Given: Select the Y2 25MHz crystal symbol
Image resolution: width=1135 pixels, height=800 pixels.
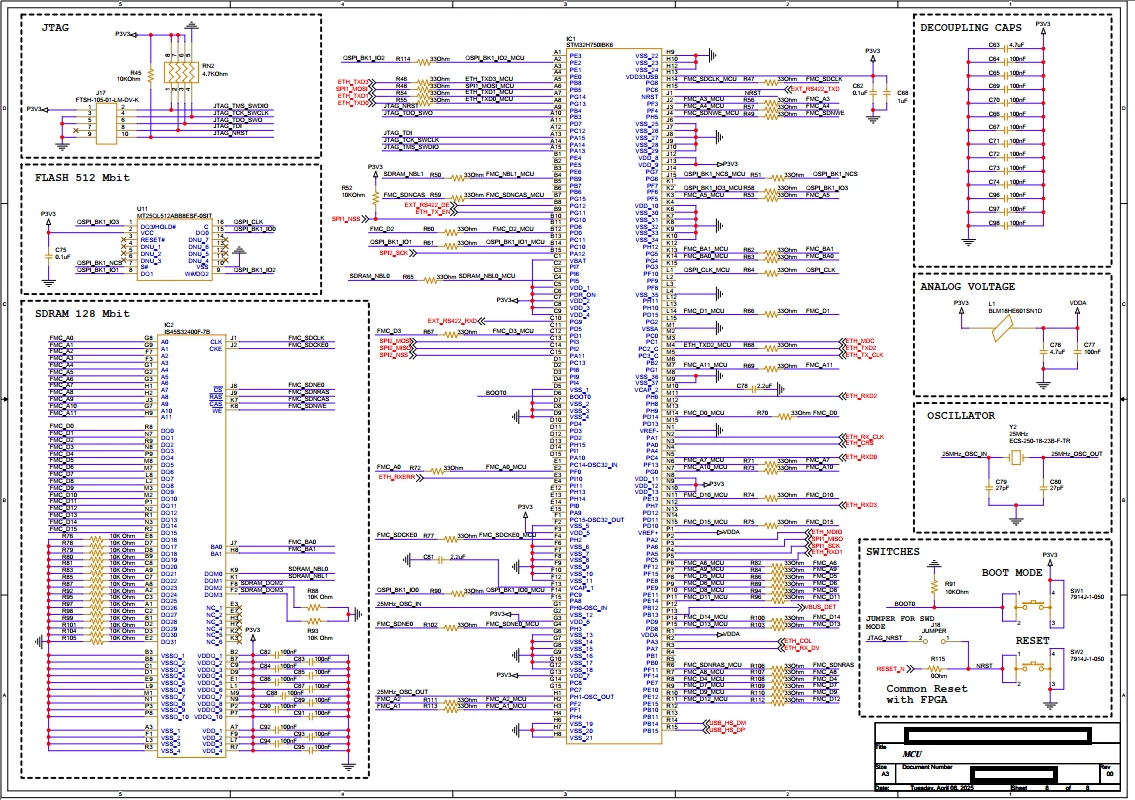Looking at the screenshot, I should pos(1016,458).
